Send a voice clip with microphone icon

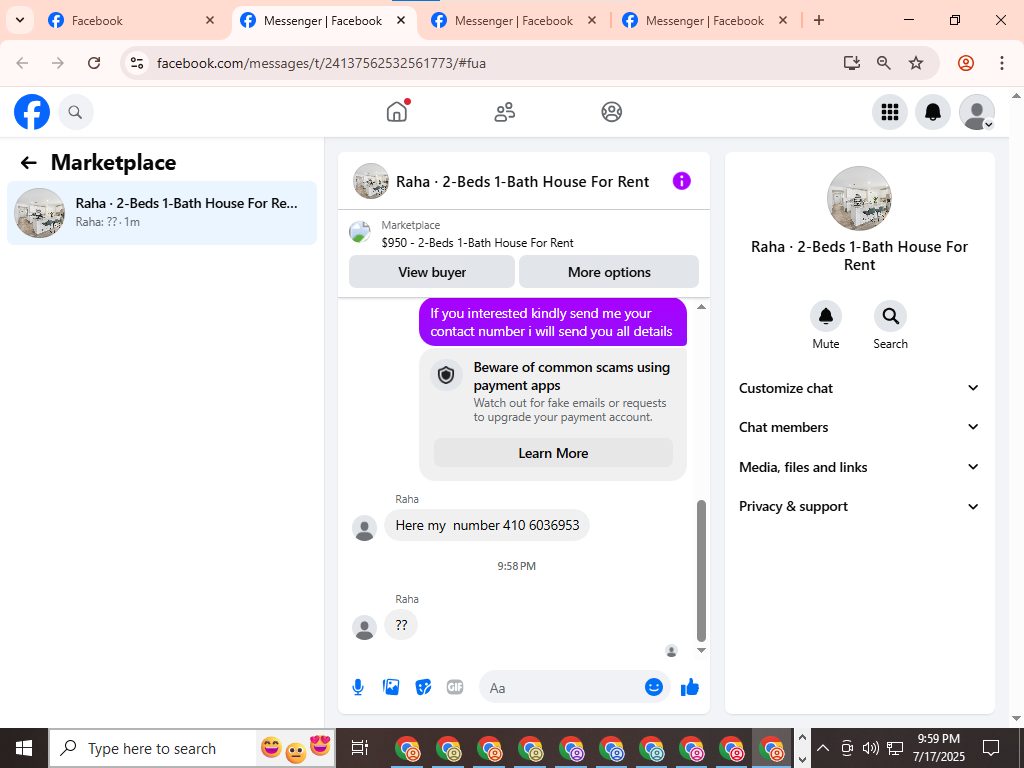point(358,687)
